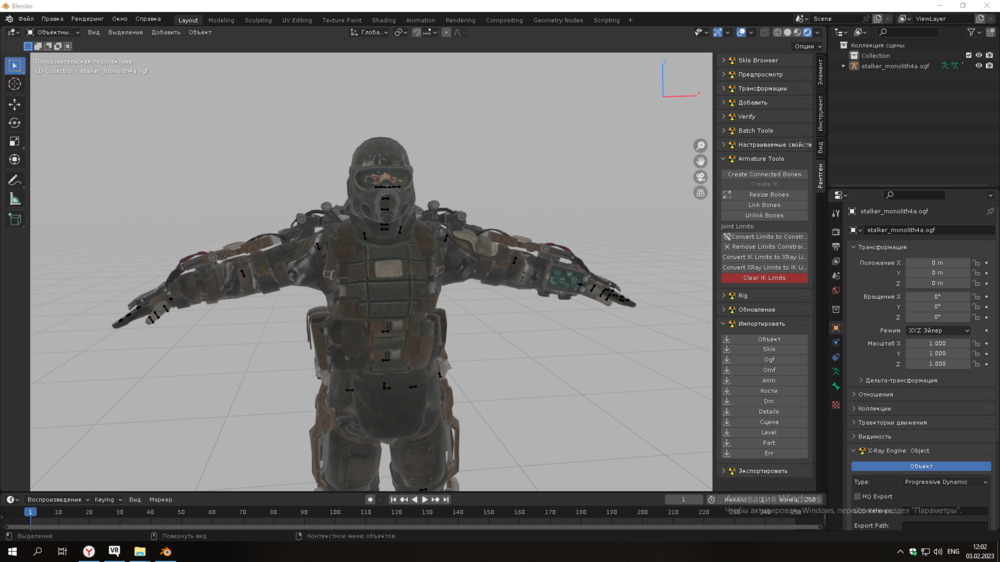Select the Move tool

(15, 104)
